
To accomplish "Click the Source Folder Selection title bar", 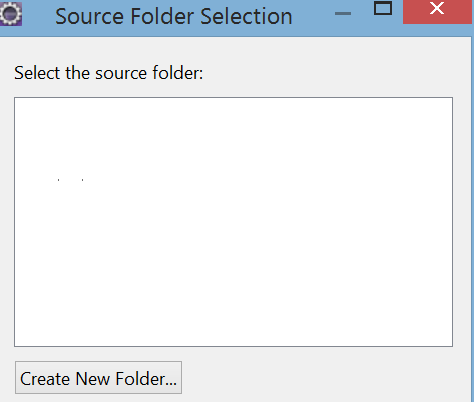I will tap(174, 16).
